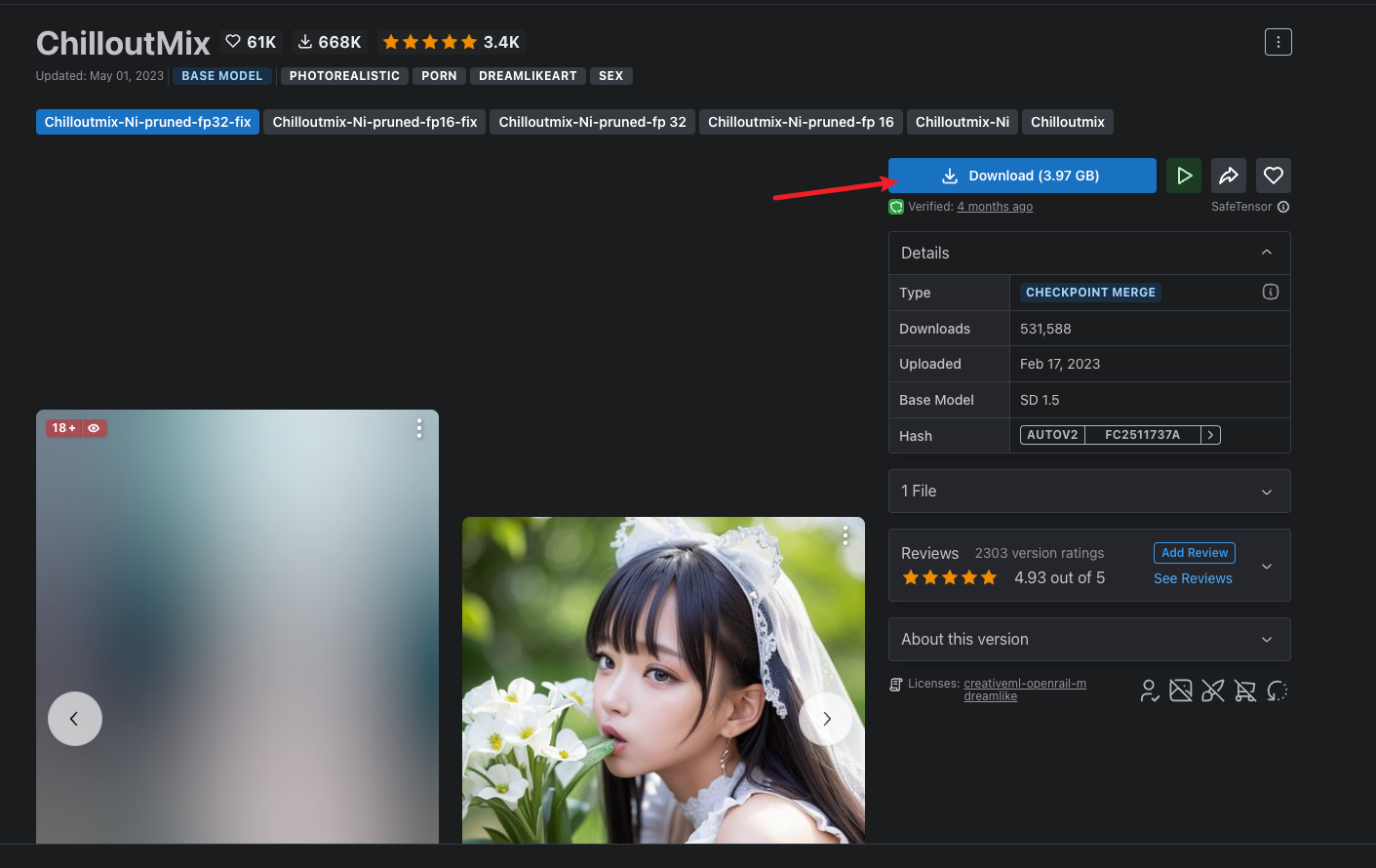Click the Add Review button
The width and height of the screenshot is (1376, 868).
click(1195, 553)
